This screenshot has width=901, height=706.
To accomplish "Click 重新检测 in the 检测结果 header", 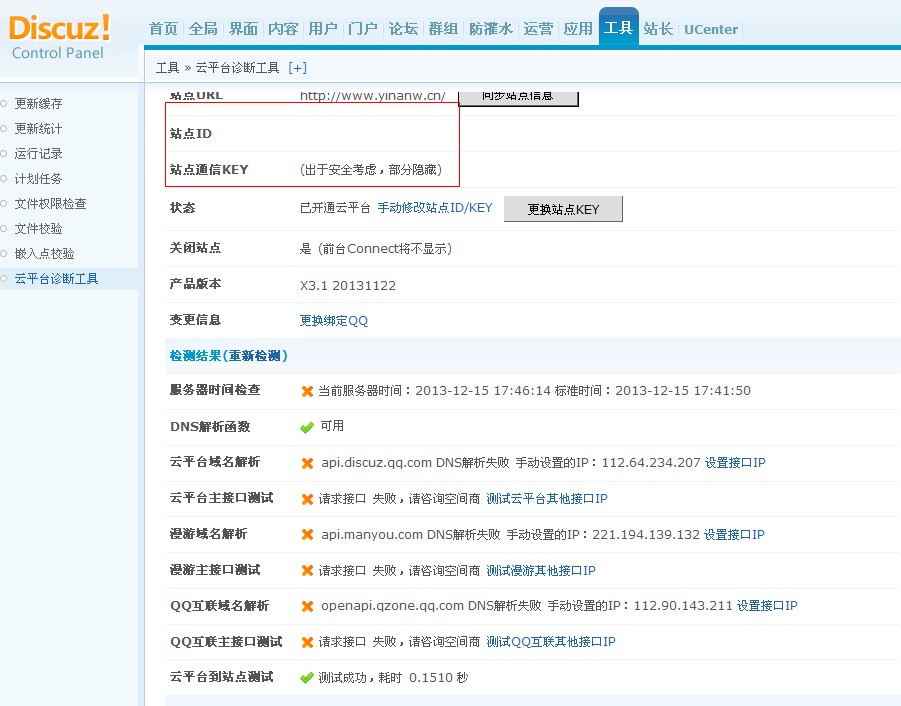I will (255, 356).
